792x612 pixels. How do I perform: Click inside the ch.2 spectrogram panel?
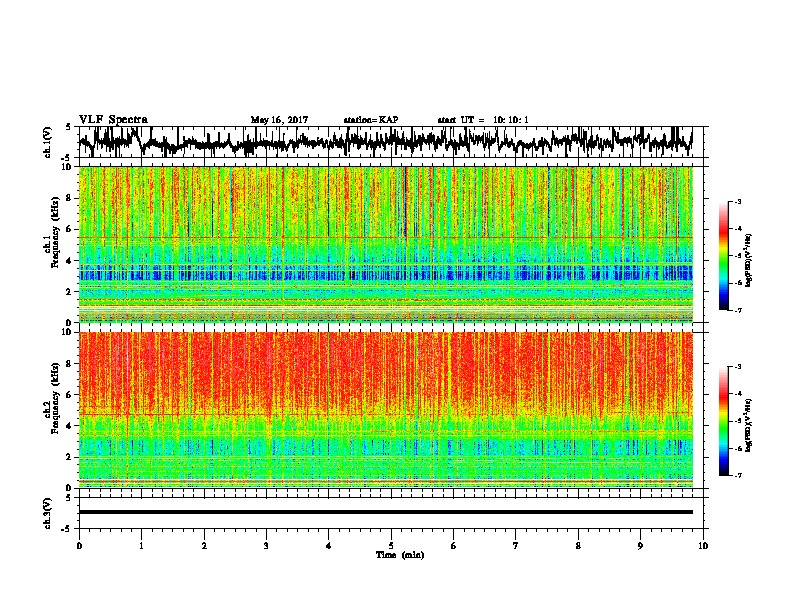tap(385, 410)
